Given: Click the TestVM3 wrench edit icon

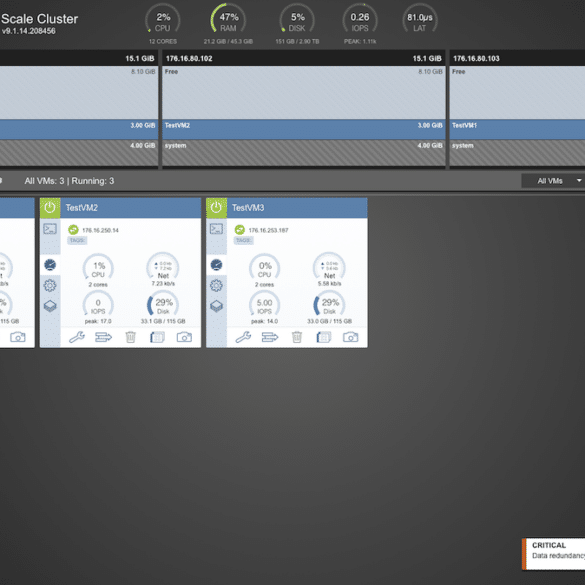Looking at the screenshot, I should tap(243, 337).
